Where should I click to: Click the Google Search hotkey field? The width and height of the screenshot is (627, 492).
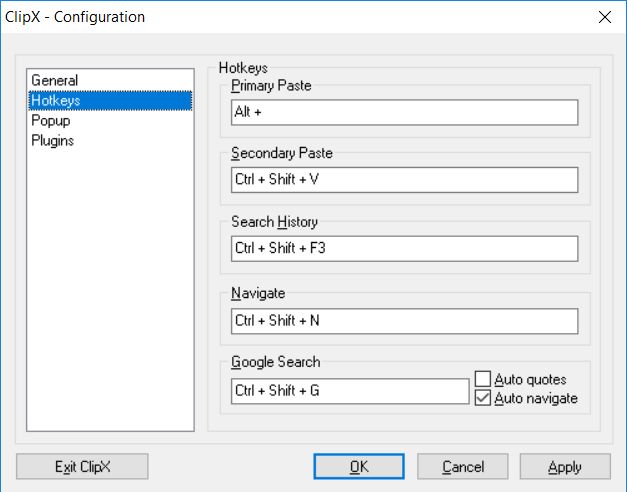tap(349, 391)
